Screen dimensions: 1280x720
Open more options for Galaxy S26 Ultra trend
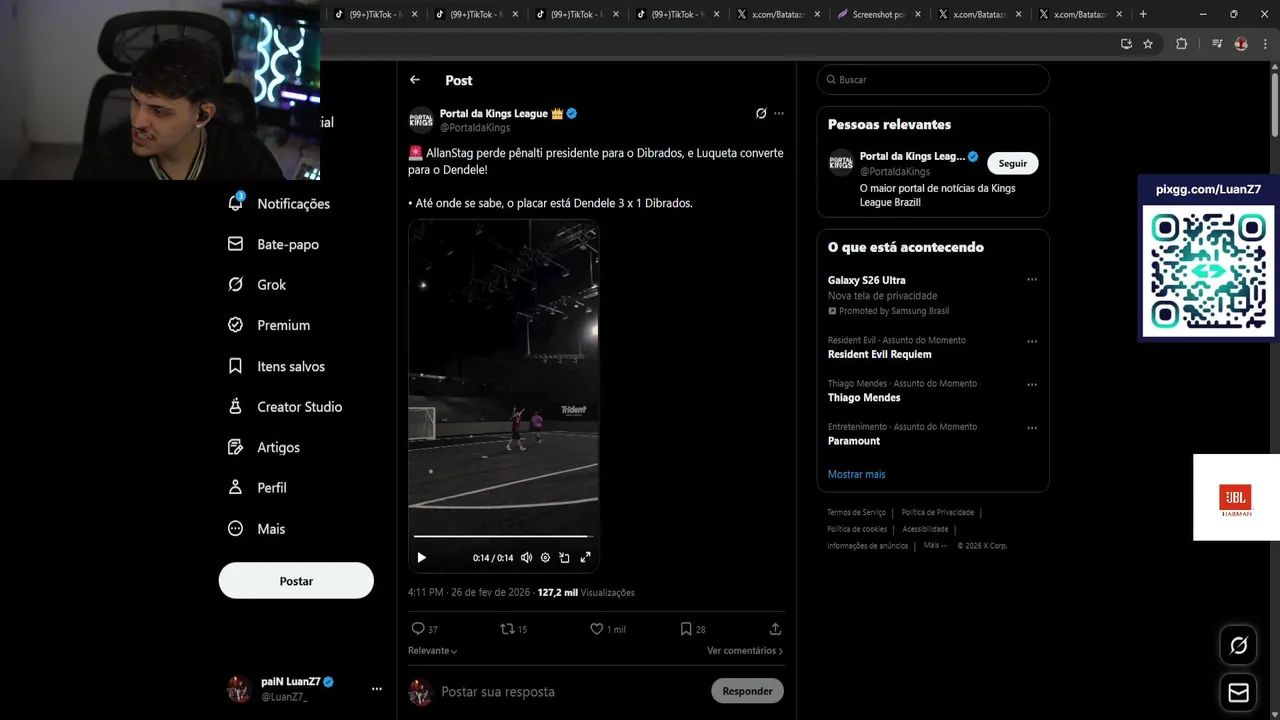coord(1032,280)
